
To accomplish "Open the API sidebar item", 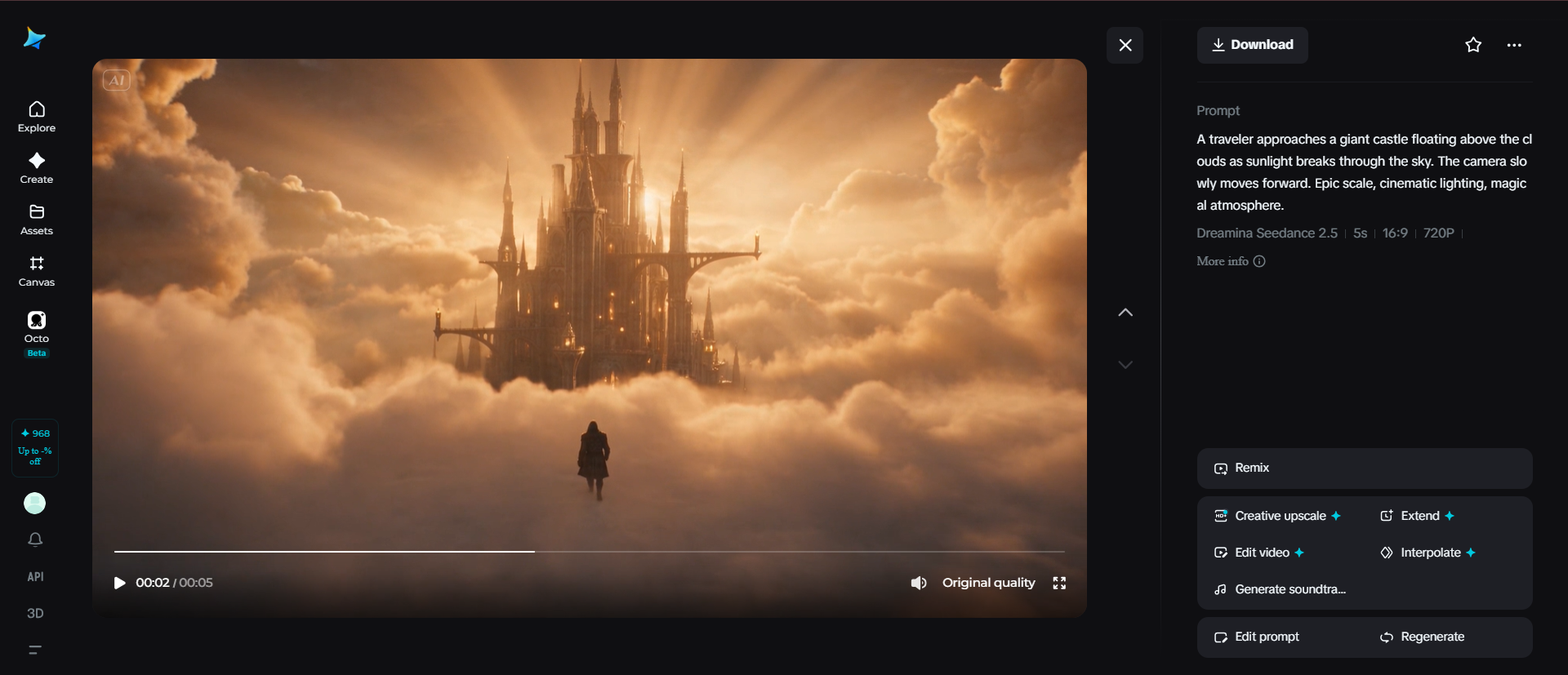I will click(x=35, y=577).
